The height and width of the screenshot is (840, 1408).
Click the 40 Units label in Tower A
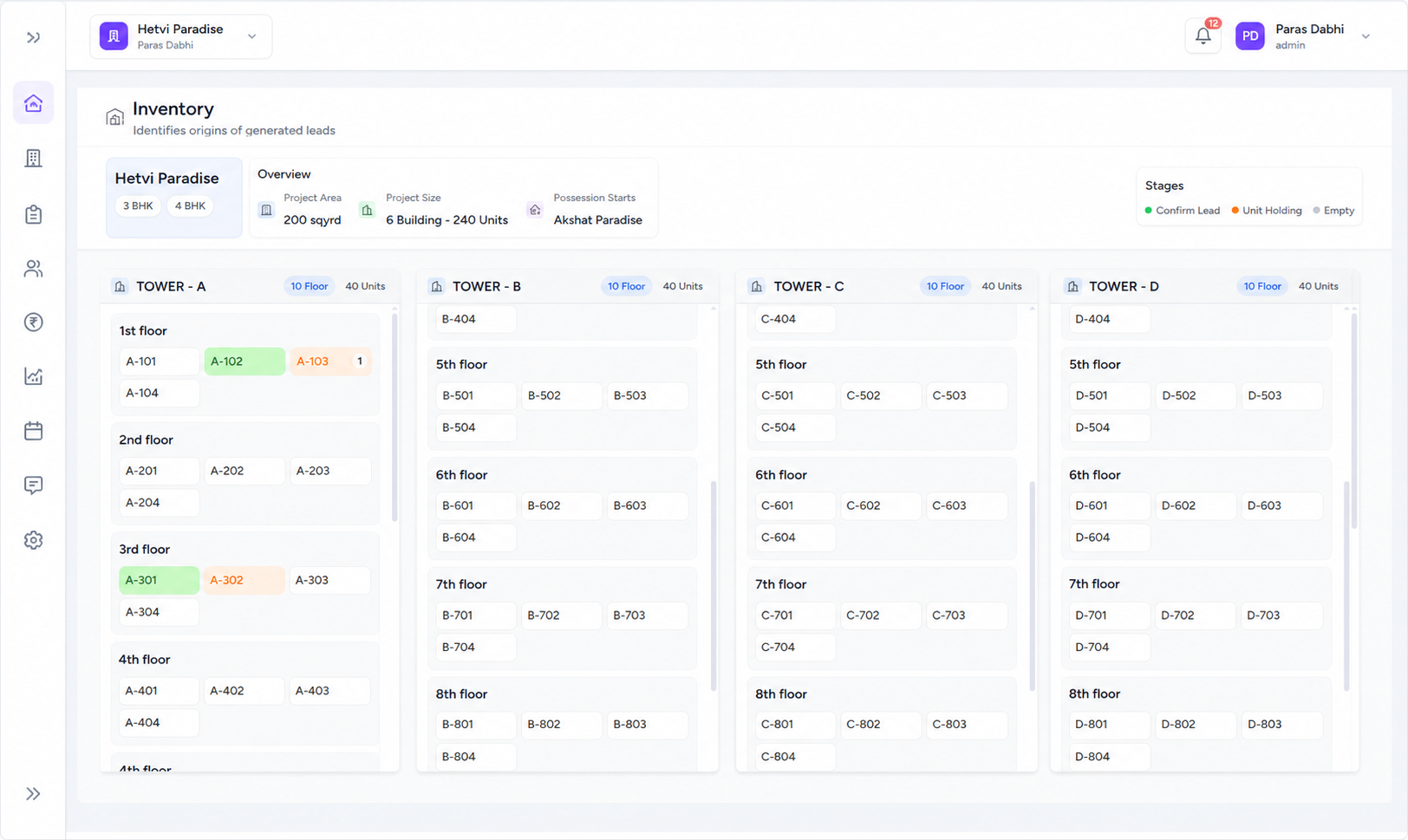point(365,286)
